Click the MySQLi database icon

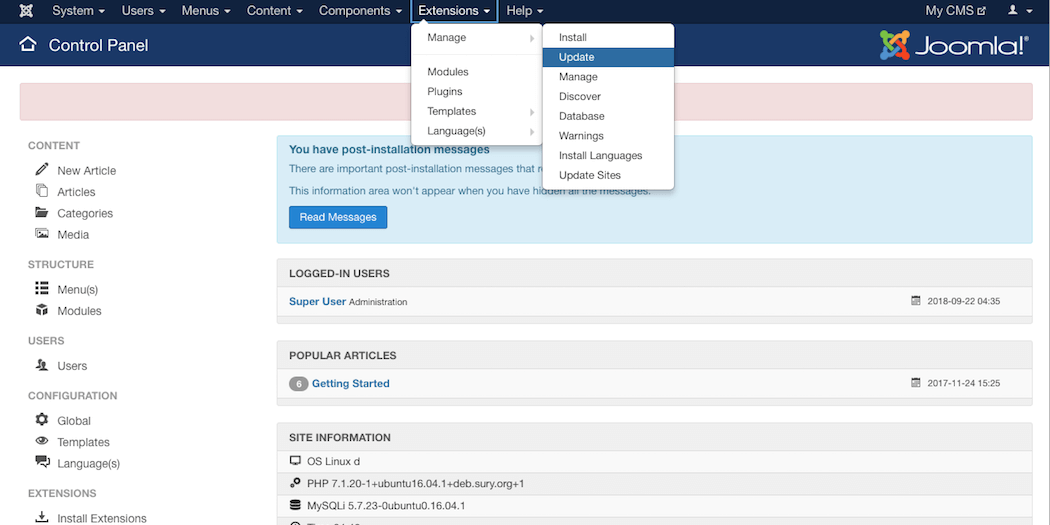click(x=295, y=505)
